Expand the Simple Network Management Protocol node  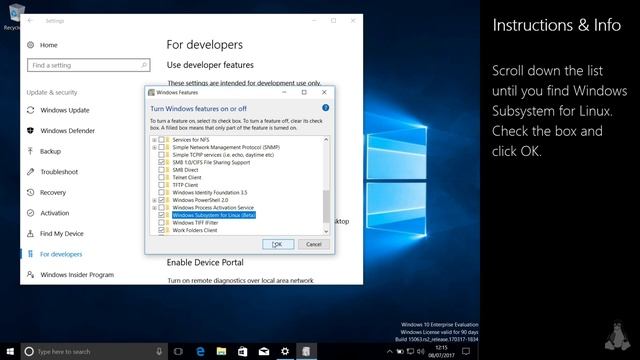(x=154, y=147)
